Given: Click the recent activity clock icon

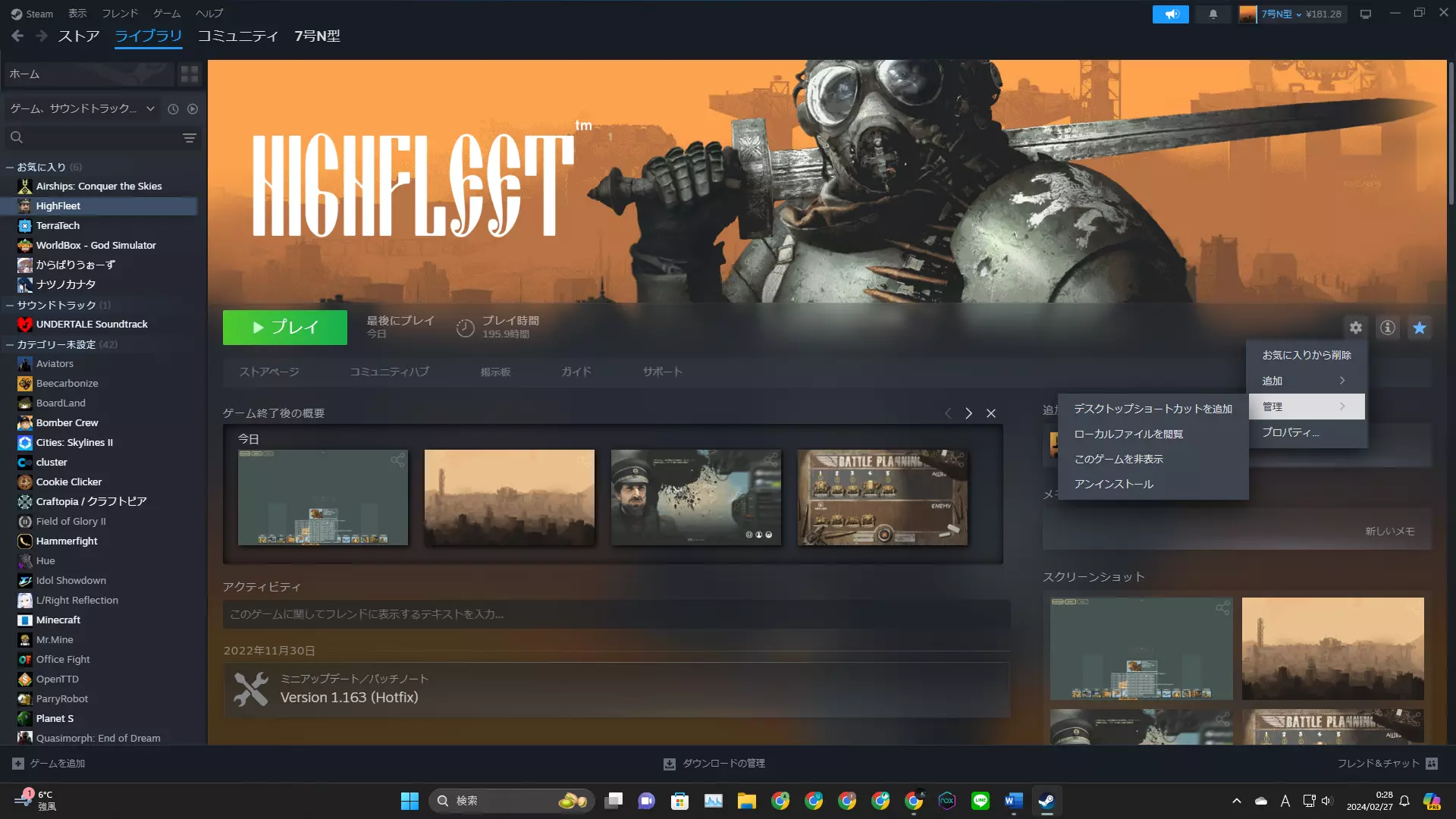Looking at the screenshot, I should click(173, 109).
